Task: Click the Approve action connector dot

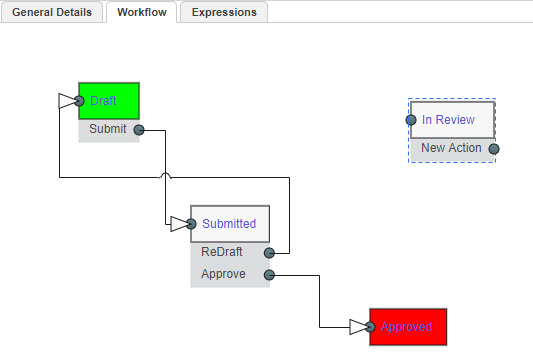Action: [x=269, y=275]
